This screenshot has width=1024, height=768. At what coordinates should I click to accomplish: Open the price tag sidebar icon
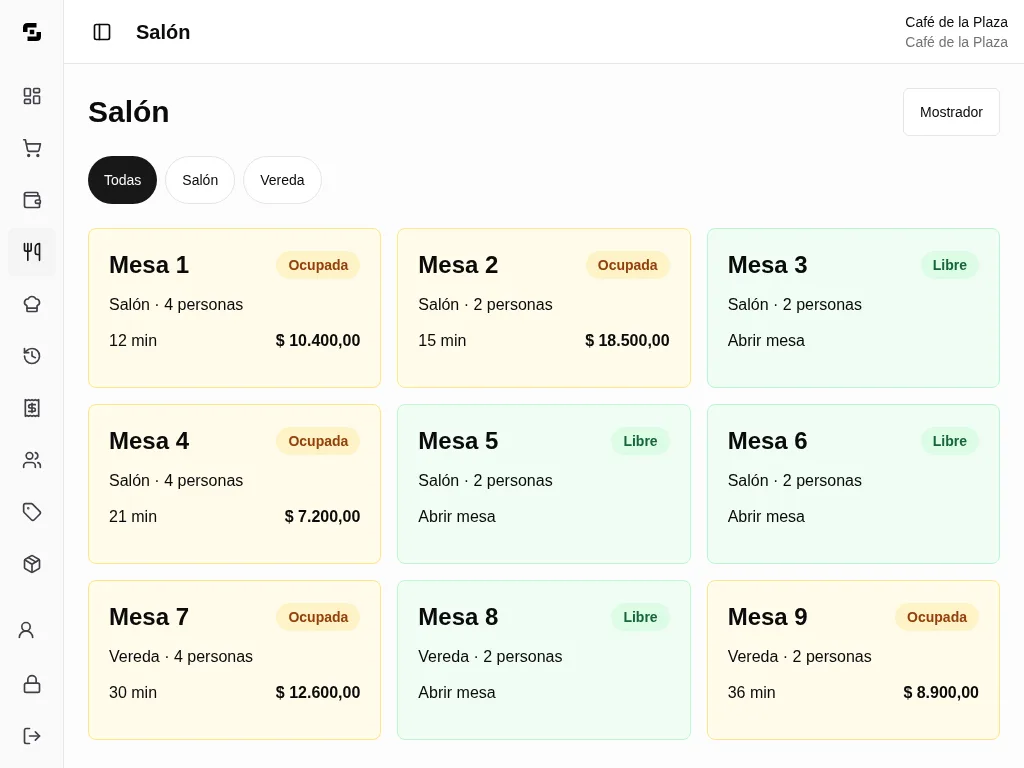point(31,512)
